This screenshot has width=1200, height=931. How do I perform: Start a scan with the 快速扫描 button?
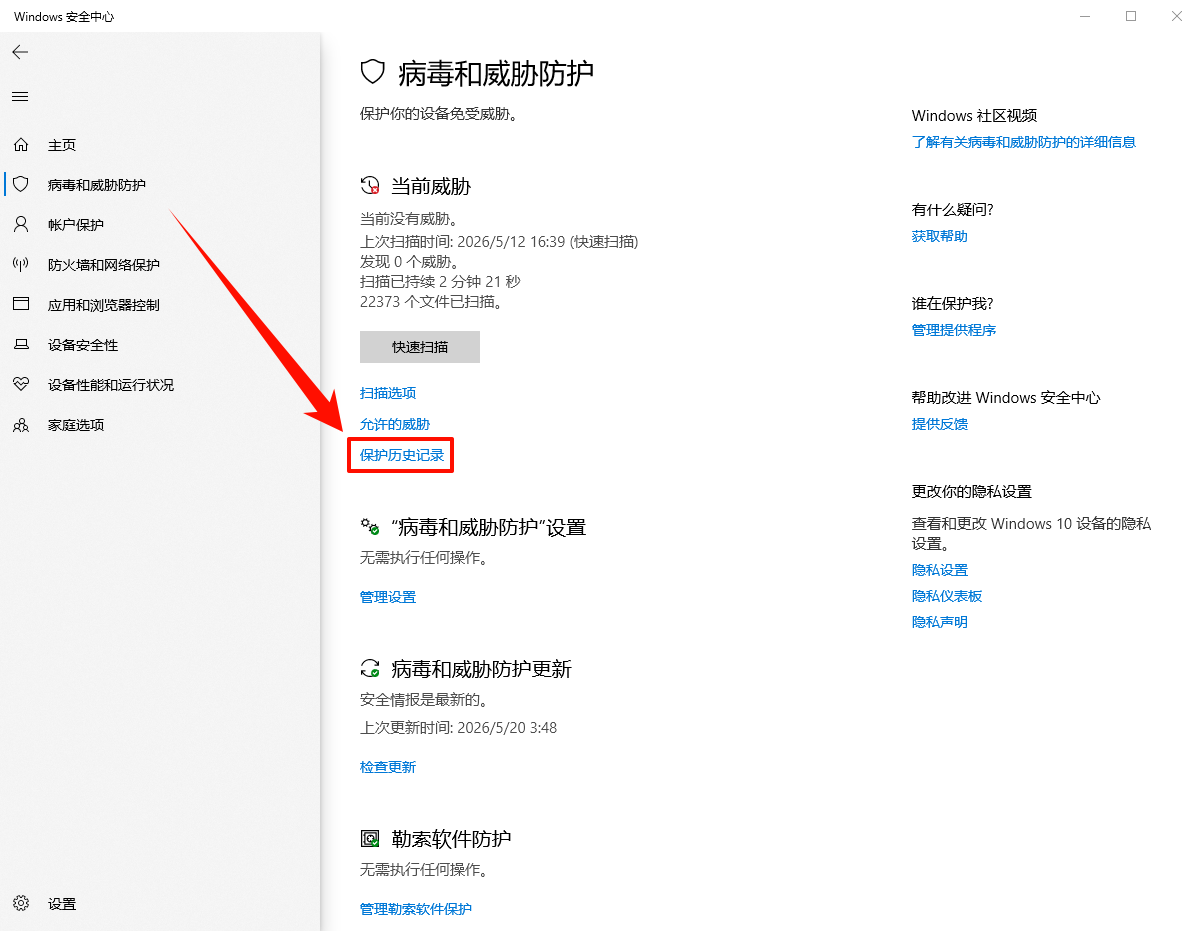[420, 347]
